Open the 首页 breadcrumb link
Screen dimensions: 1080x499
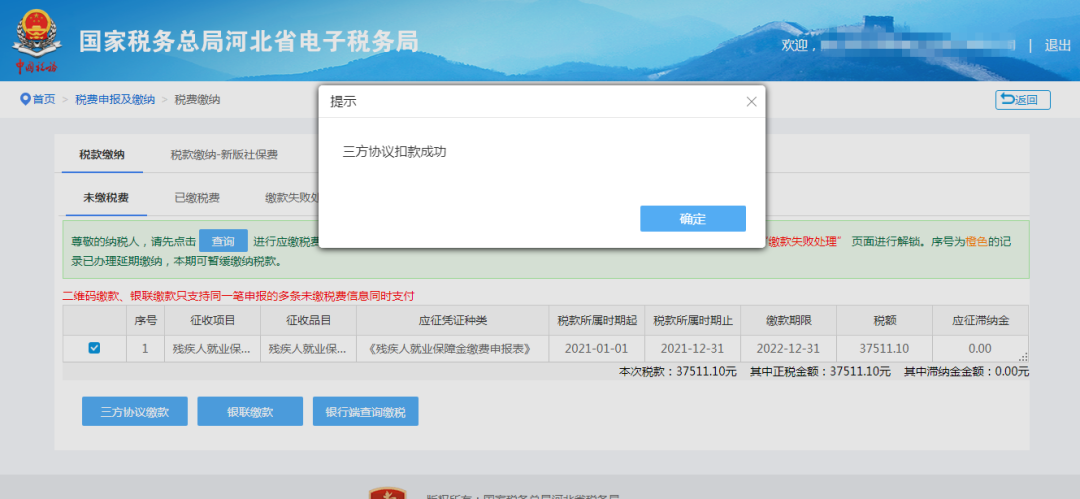tap(44, 99)
